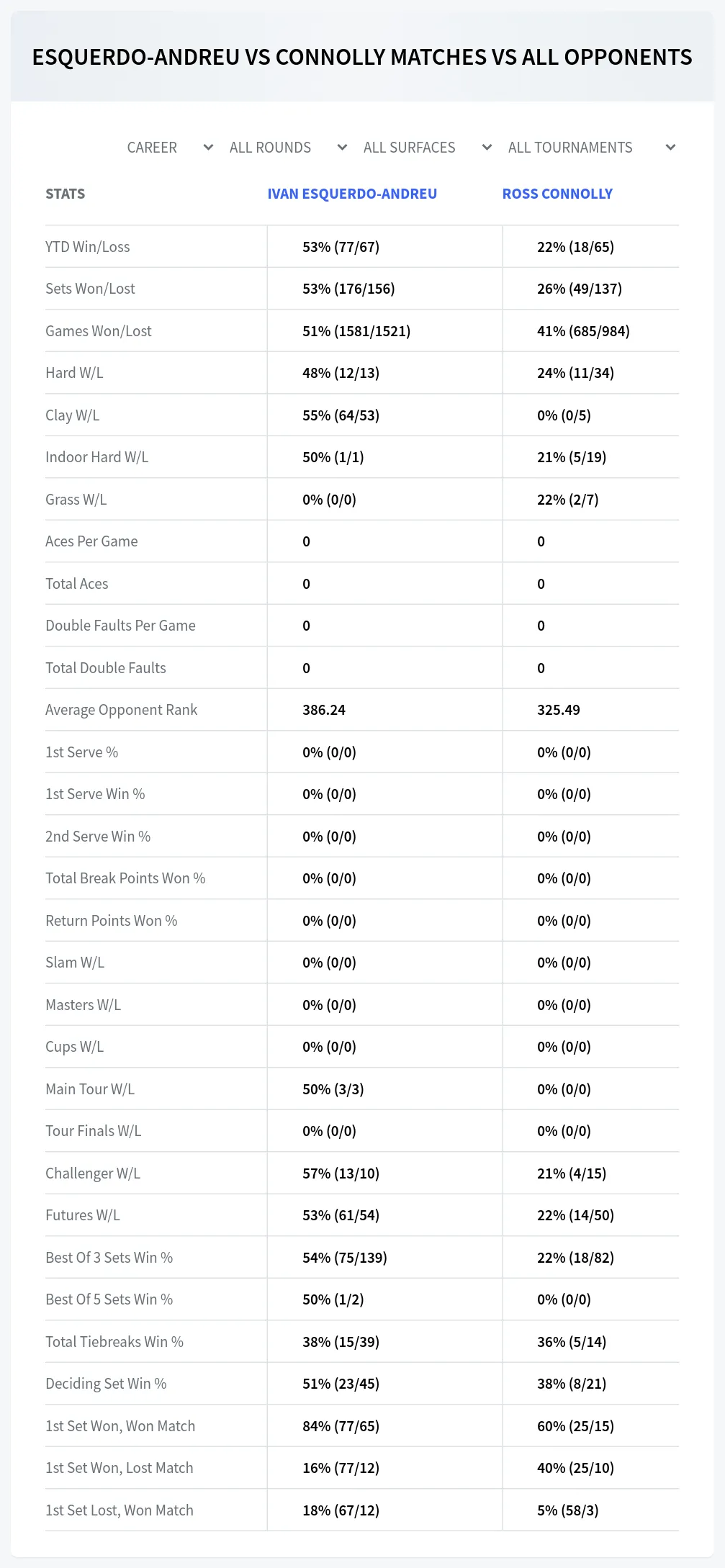The width and height of the screenshot is (725, 1568).
Task: Open the ALL SURFACES dropdown
Action: coord(428,148)
